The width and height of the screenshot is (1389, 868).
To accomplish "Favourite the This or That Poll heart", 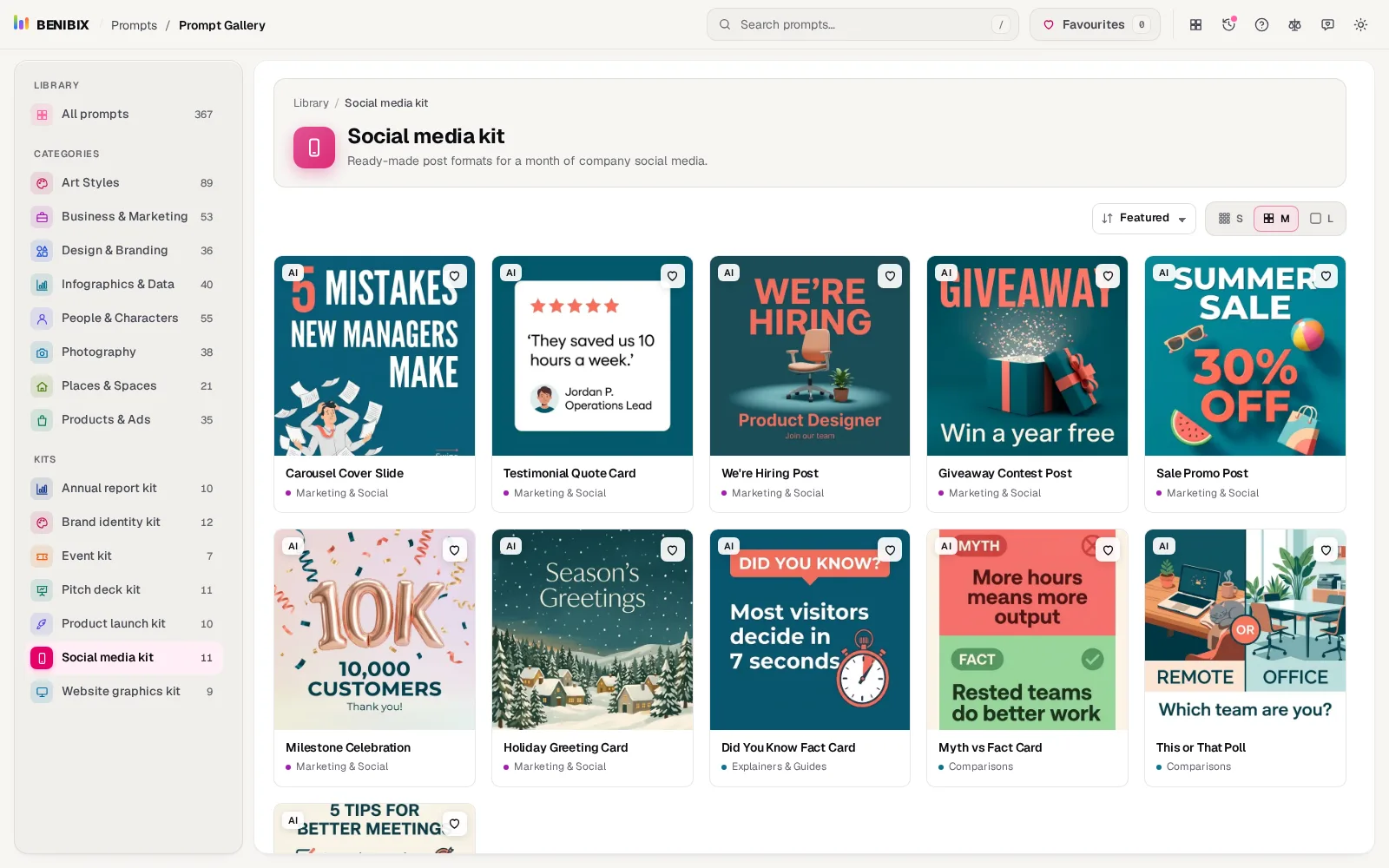I will click(x=1326, y=550).
